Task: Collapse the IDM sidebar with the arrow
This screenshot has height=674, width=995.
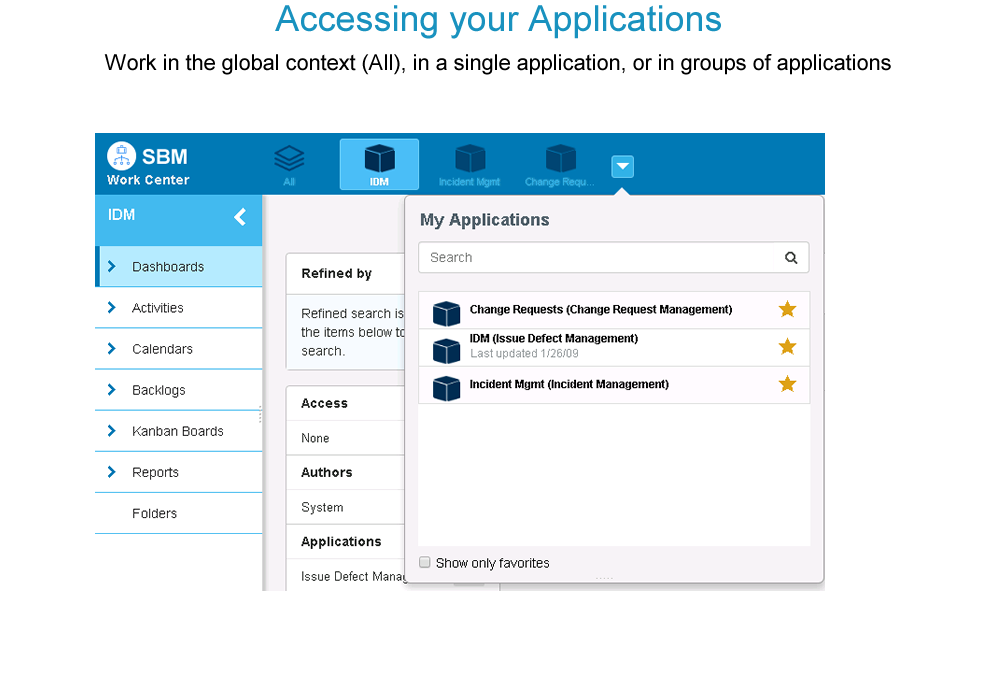Action: coord(240,216)
